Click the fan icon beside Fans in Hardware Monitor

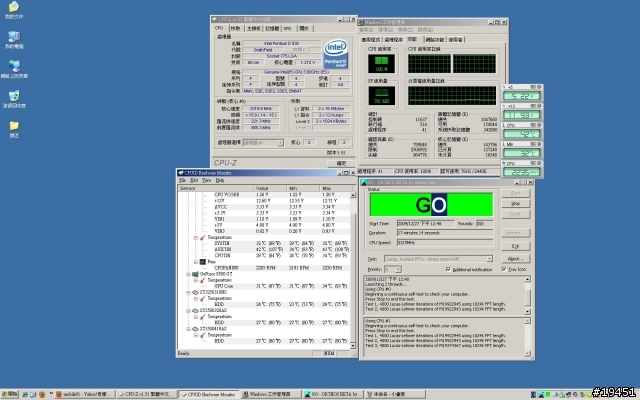202,262
